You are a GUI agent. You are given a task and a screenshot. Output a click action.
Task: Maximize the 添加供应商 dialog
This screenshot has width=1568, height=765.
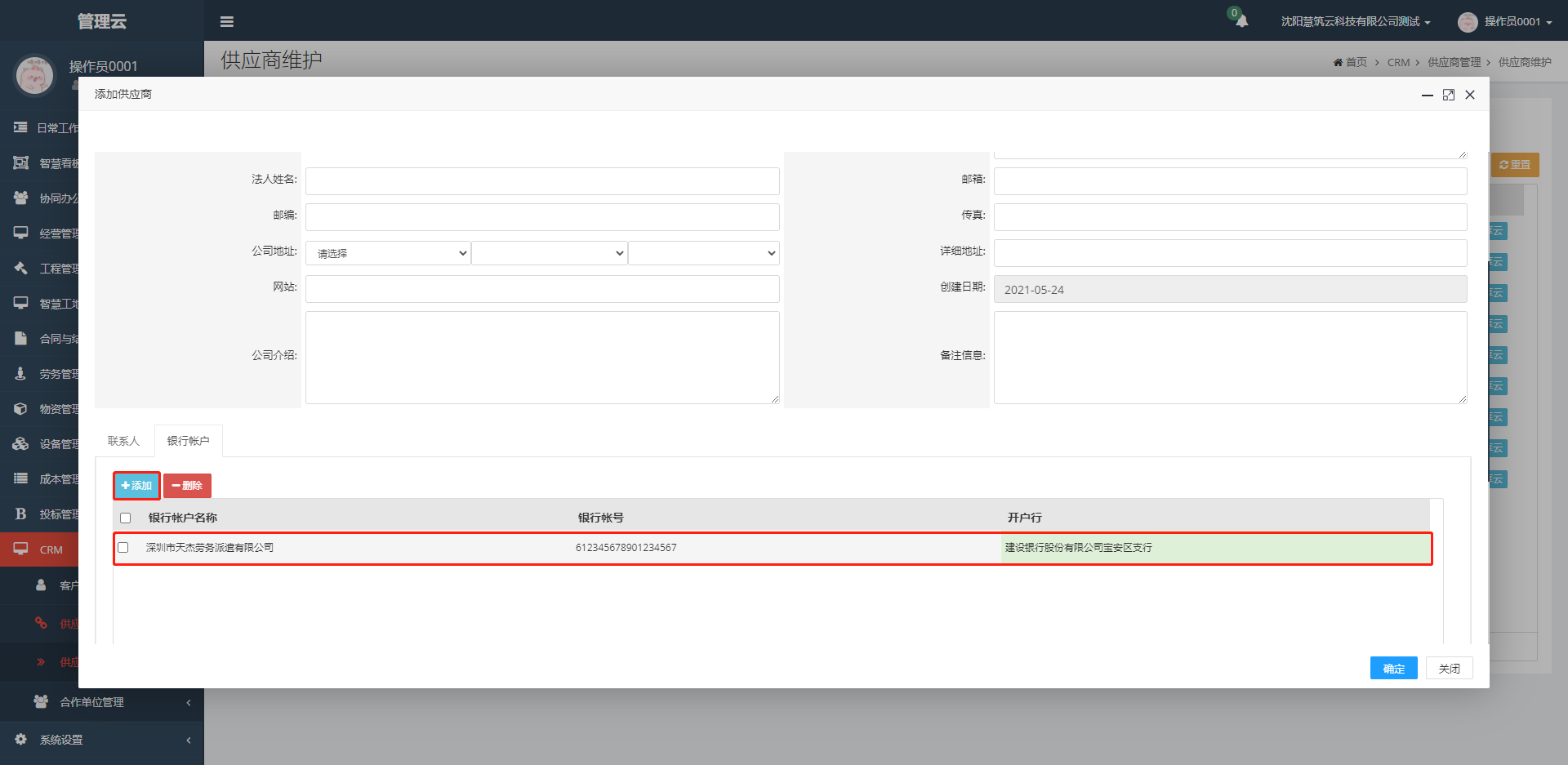pyautogui.click(x=1448, y=95)
